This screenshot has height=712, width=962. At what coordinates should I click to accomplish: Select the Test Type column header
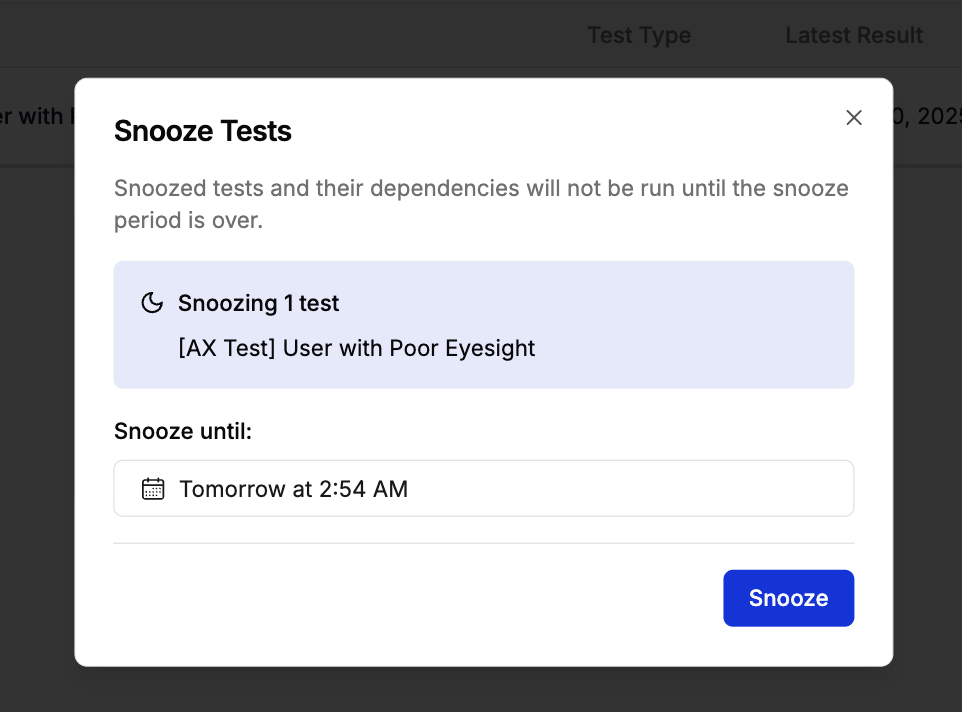pyautogui.click(x=639, y=35)
